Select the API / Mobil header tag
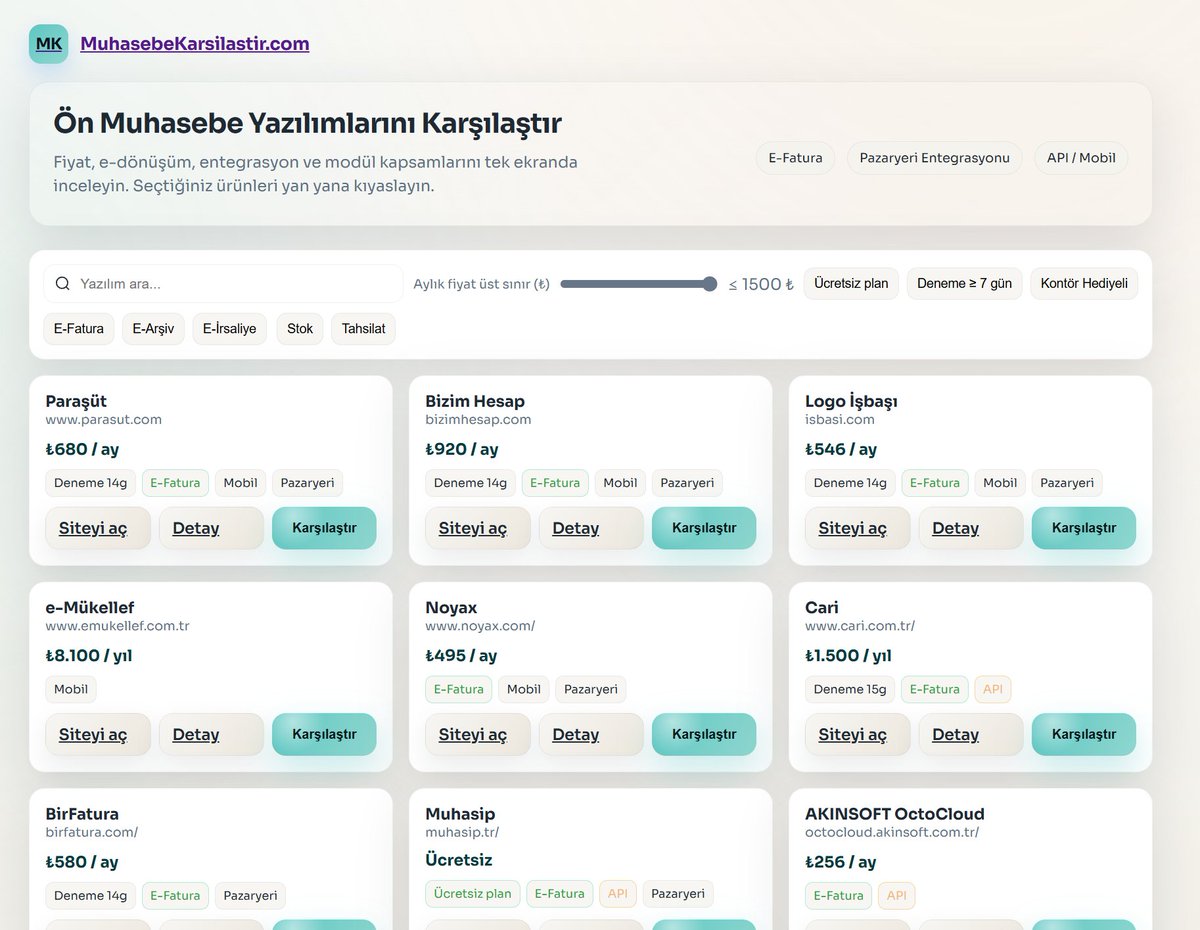The height and width of the screenshot is (930, 1200). [x=1081, y=158]
